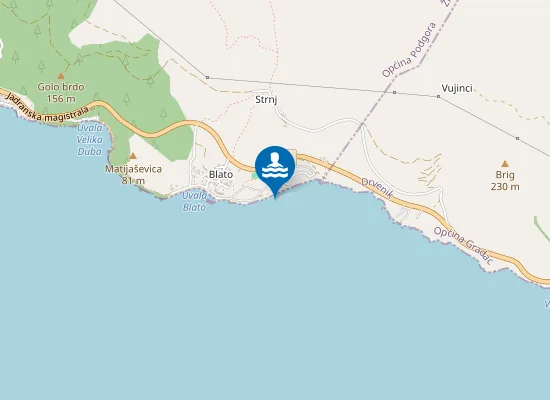
Task: Select the Vujinci place label
Action: (x=457, y=88)
